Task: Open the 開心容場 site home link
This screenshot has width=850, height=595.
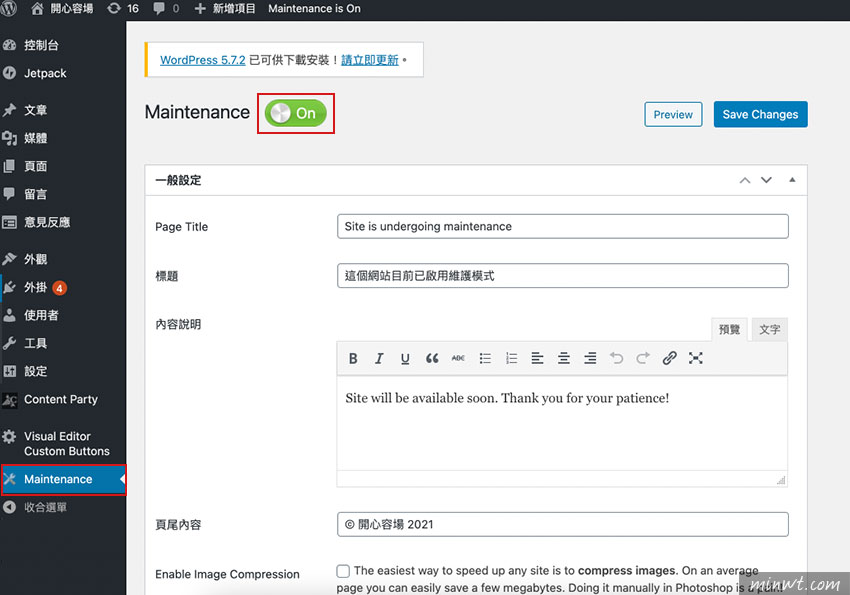Action: pos(62,9)
